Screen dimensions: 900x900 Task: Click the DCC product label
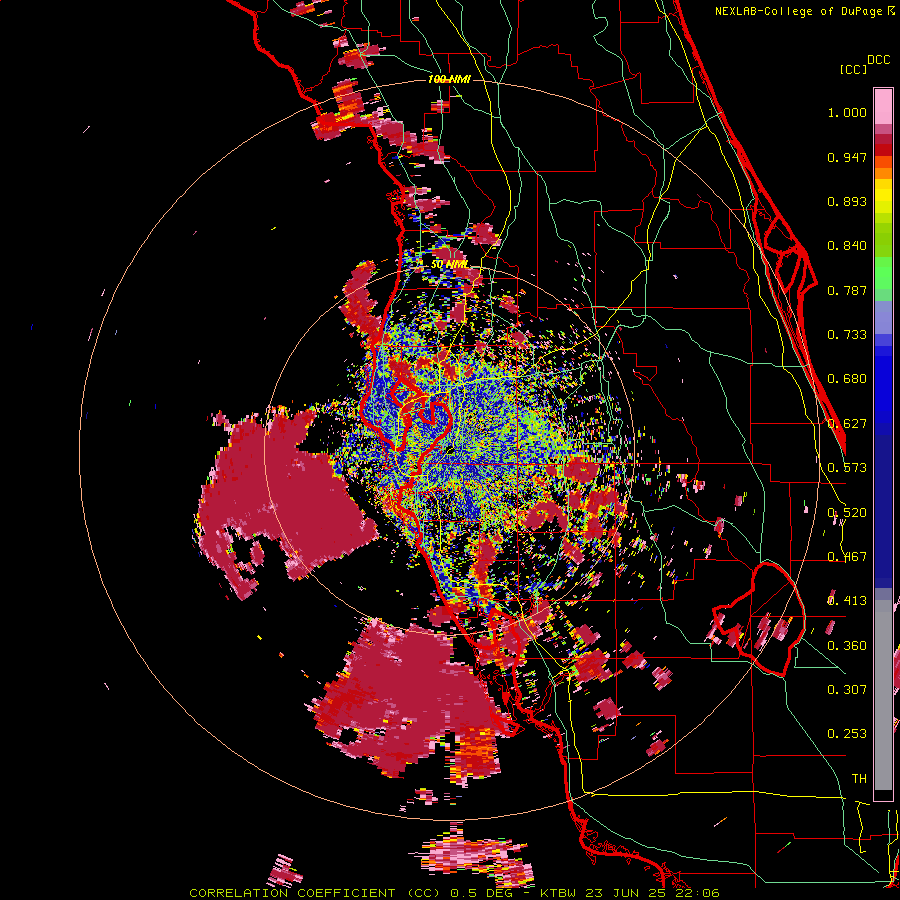(x=878, y=60)
